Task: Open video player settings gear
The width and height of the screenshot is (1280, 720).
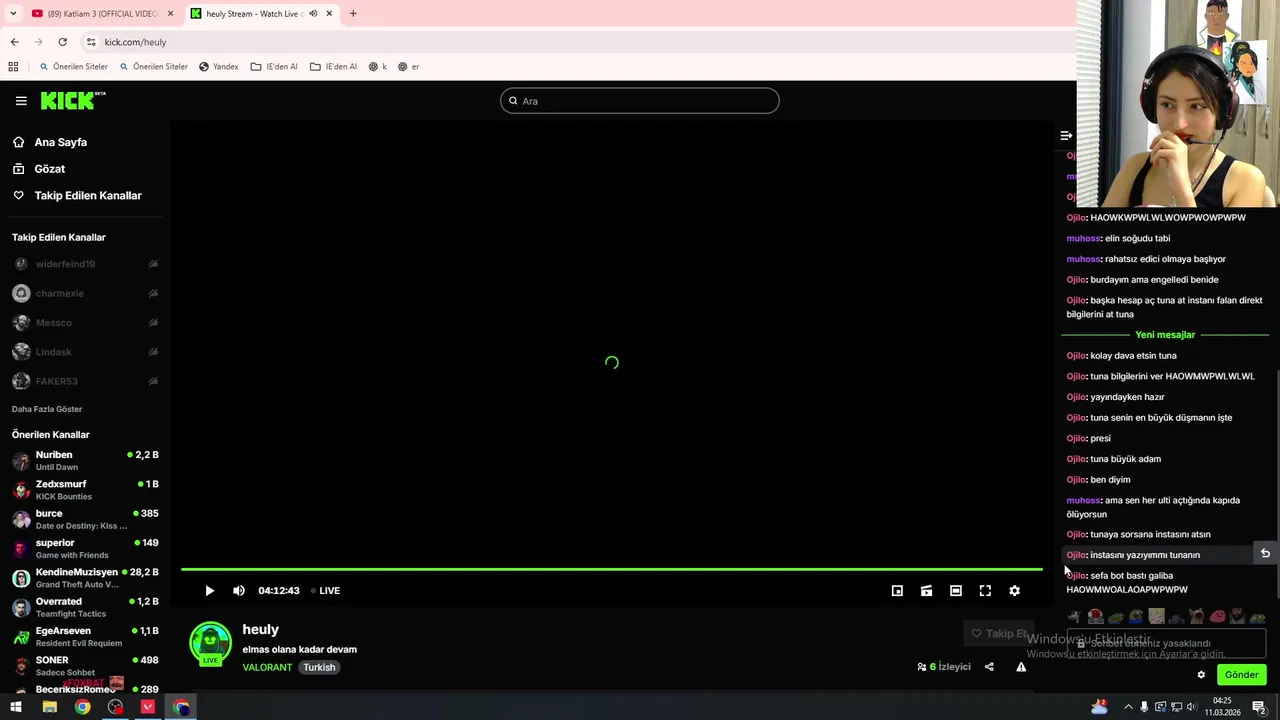Action: (1014, 590)
